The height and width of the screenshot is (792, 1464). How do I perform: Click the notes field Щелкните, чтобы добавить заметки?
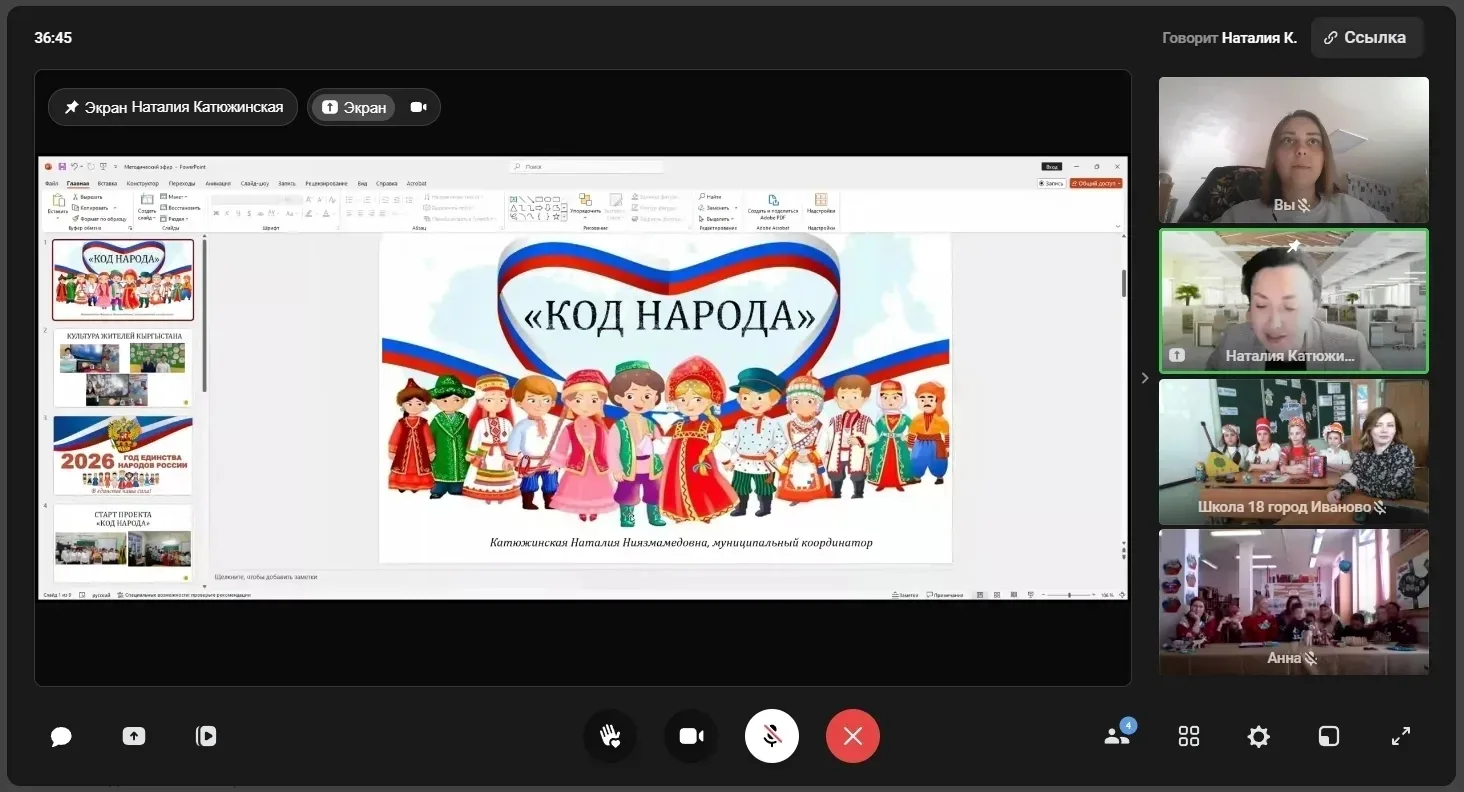pos(265,577)
